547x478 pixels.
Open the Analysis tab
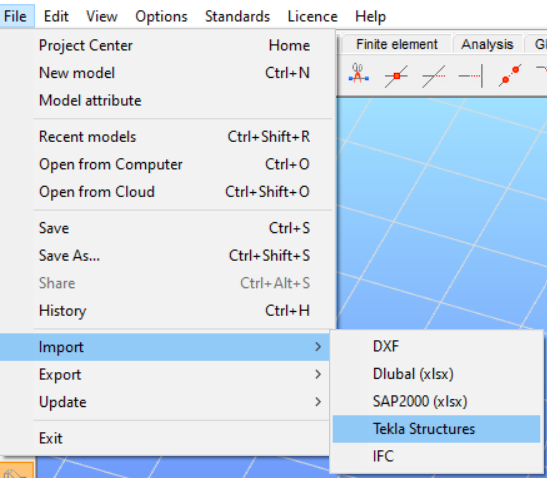tap(487, 44)
